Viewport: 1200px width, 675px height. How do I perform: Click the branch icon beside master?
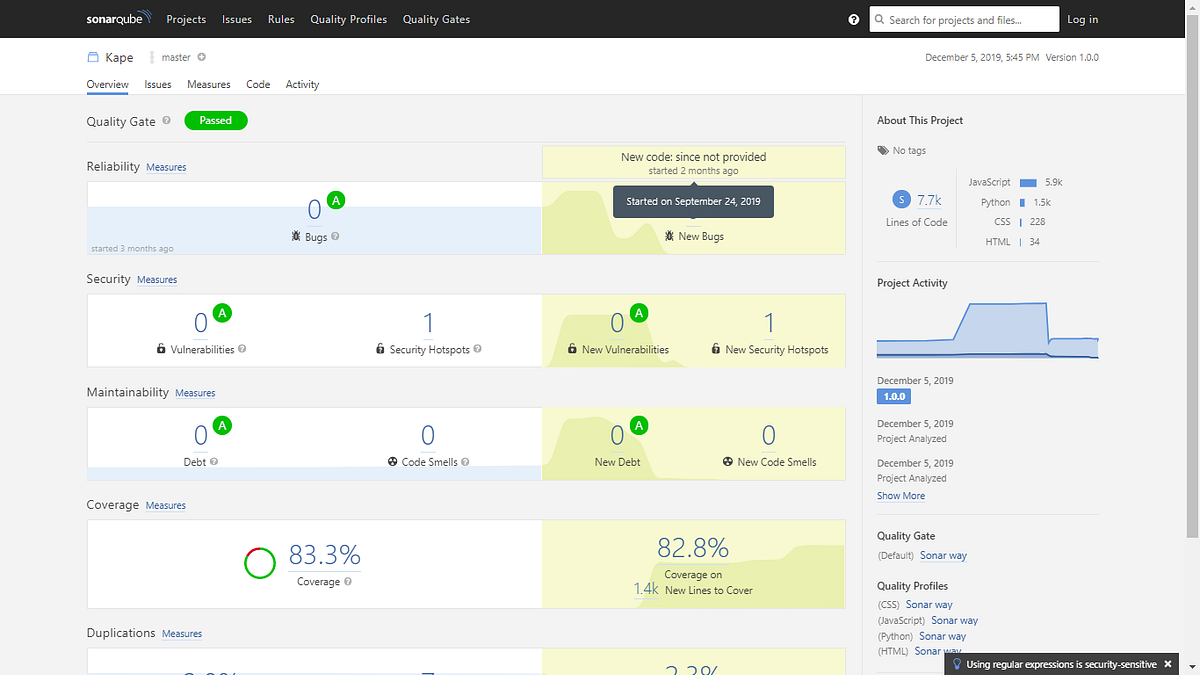pyautogui.click(x=153, y=58)
